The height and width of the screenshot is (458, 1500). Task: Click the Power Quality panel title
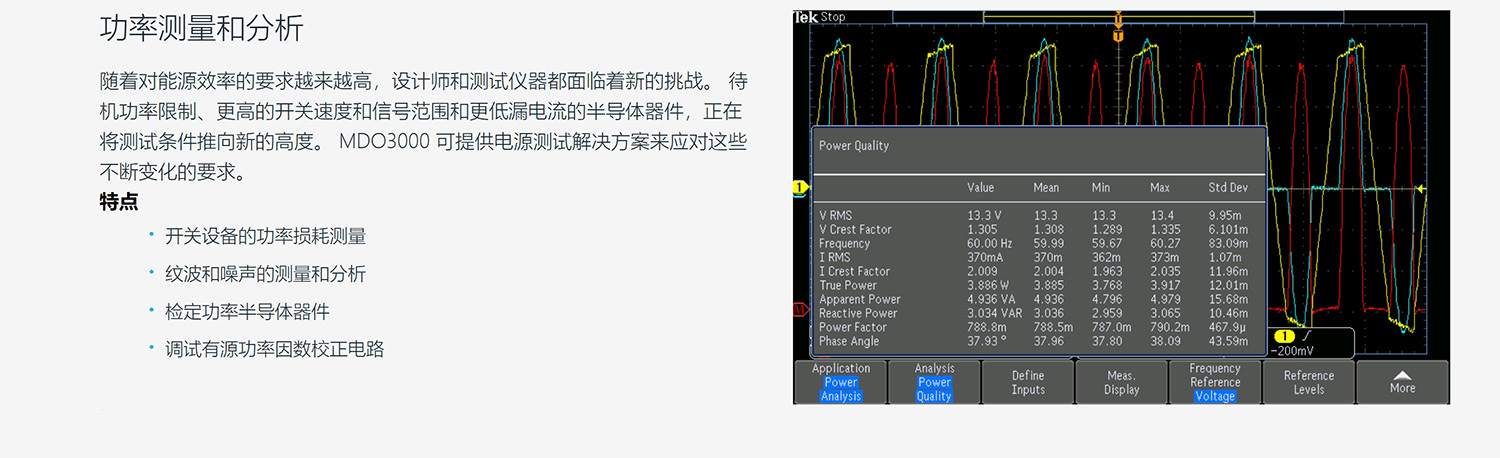pyautogui.click(x=854, y=146)
